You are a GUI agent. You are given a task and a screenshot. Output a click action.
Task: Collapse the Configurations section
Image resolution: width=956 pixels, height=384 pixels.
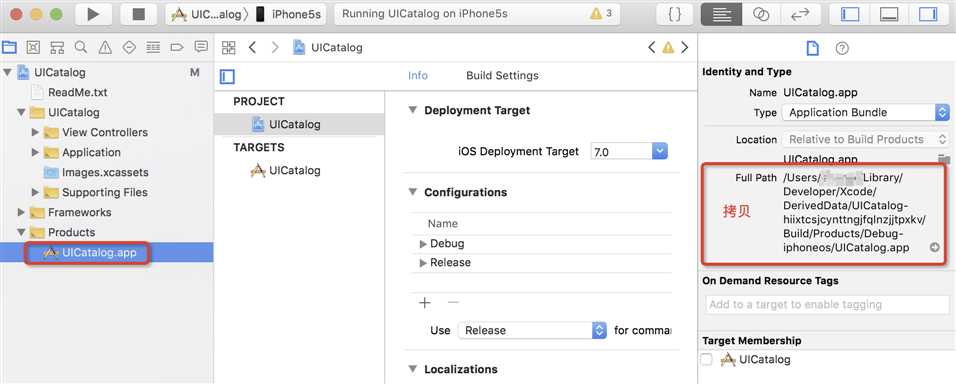[x=413, y=192]
